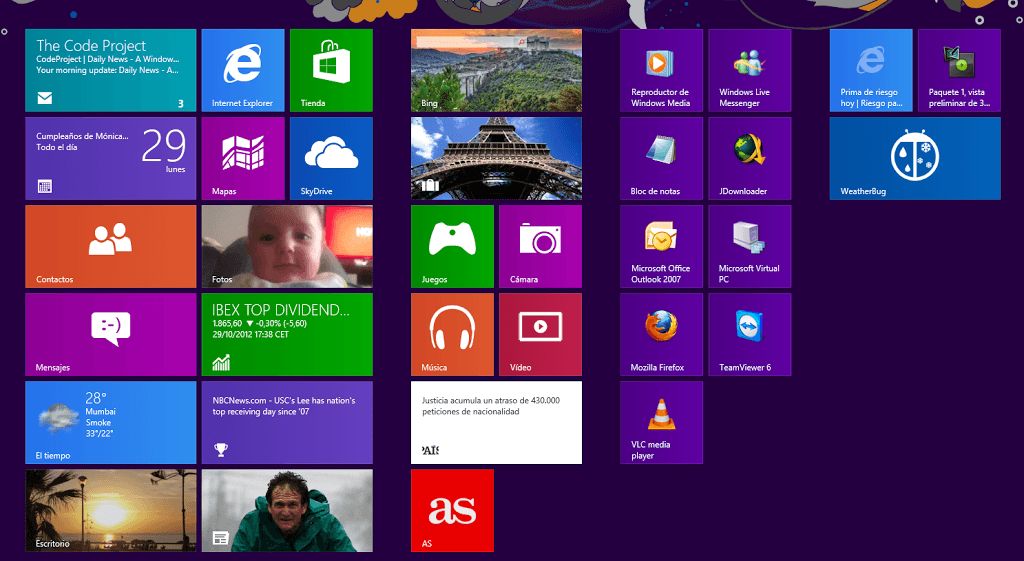
Task: Launch JDownloader
Action: (x=750, y=159)
